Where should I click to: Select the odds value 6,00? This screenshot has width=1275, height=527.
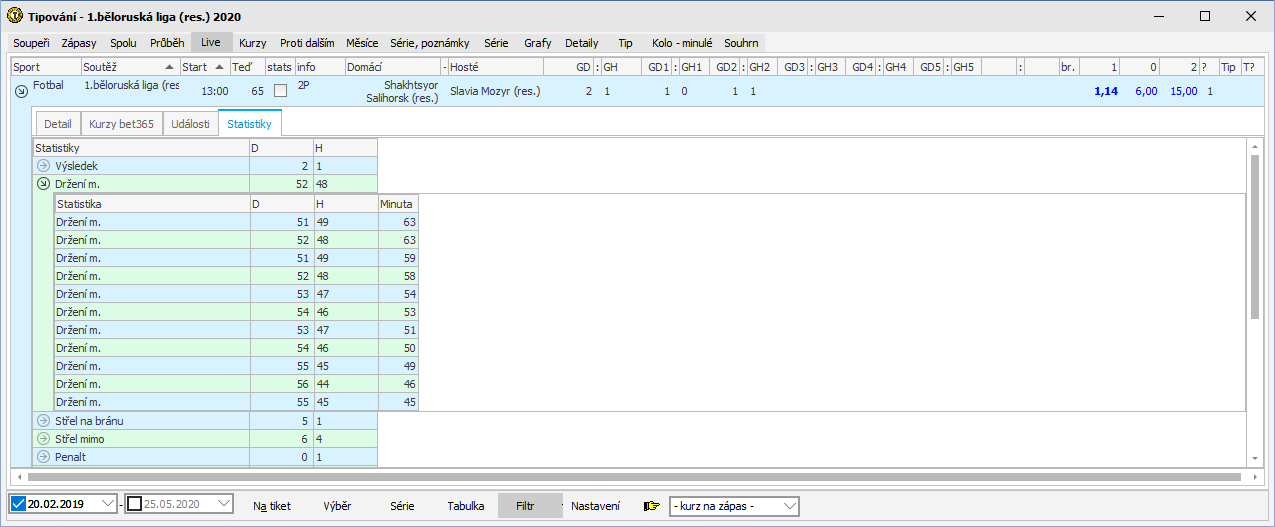click(1146, 91)
